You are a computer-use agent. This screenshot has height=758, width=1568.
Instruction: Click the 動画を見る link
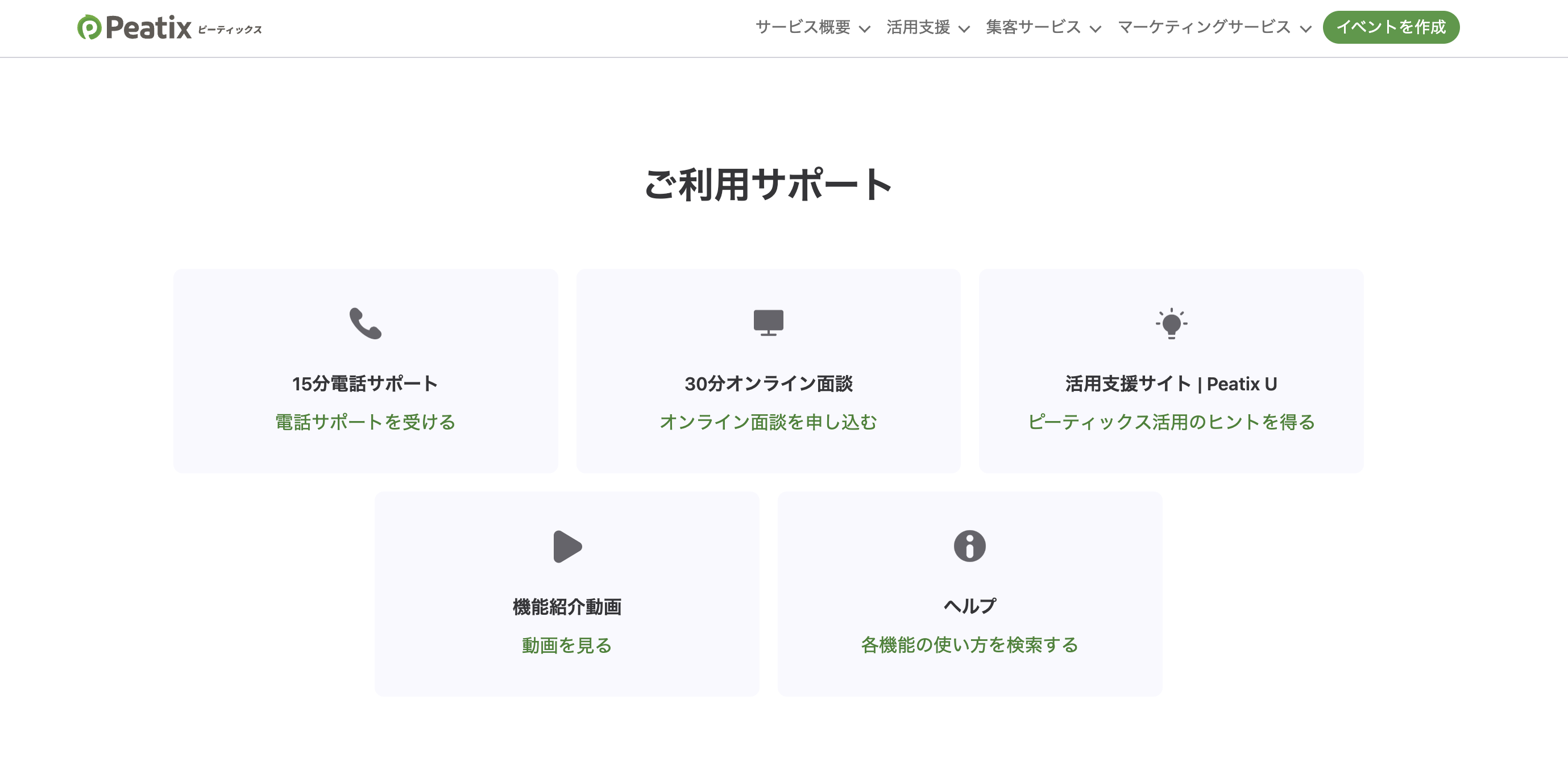click(567, 646)
